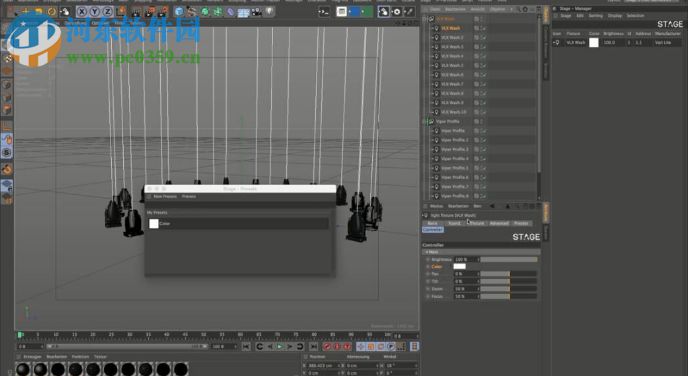Open the array modeling objects icon
Screen dimensions: 688x376
point(217,12)
